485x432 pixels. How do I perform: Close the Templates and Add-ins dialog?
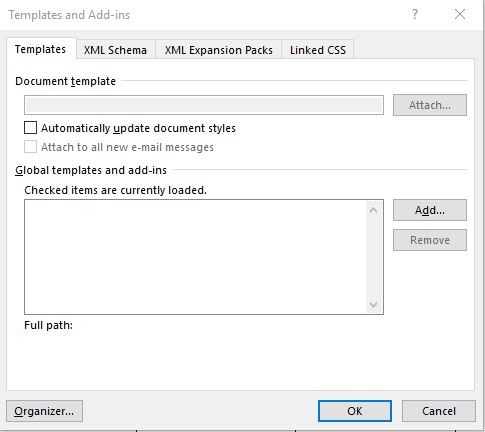(460, 14)
